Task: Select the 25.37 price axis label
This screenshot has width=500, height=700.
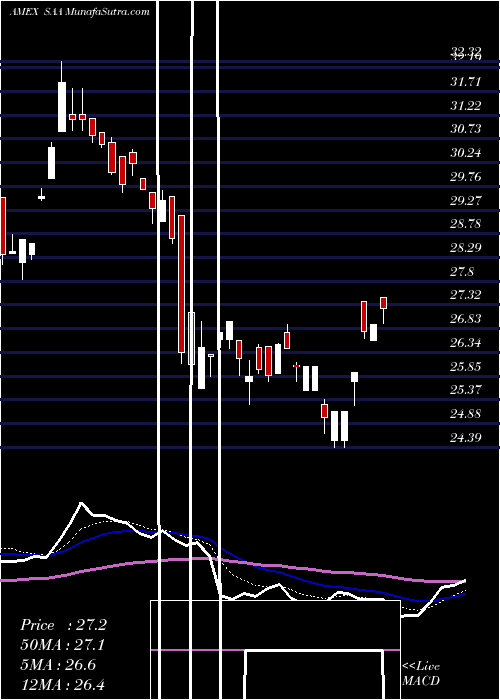Action: pos(466,390)
